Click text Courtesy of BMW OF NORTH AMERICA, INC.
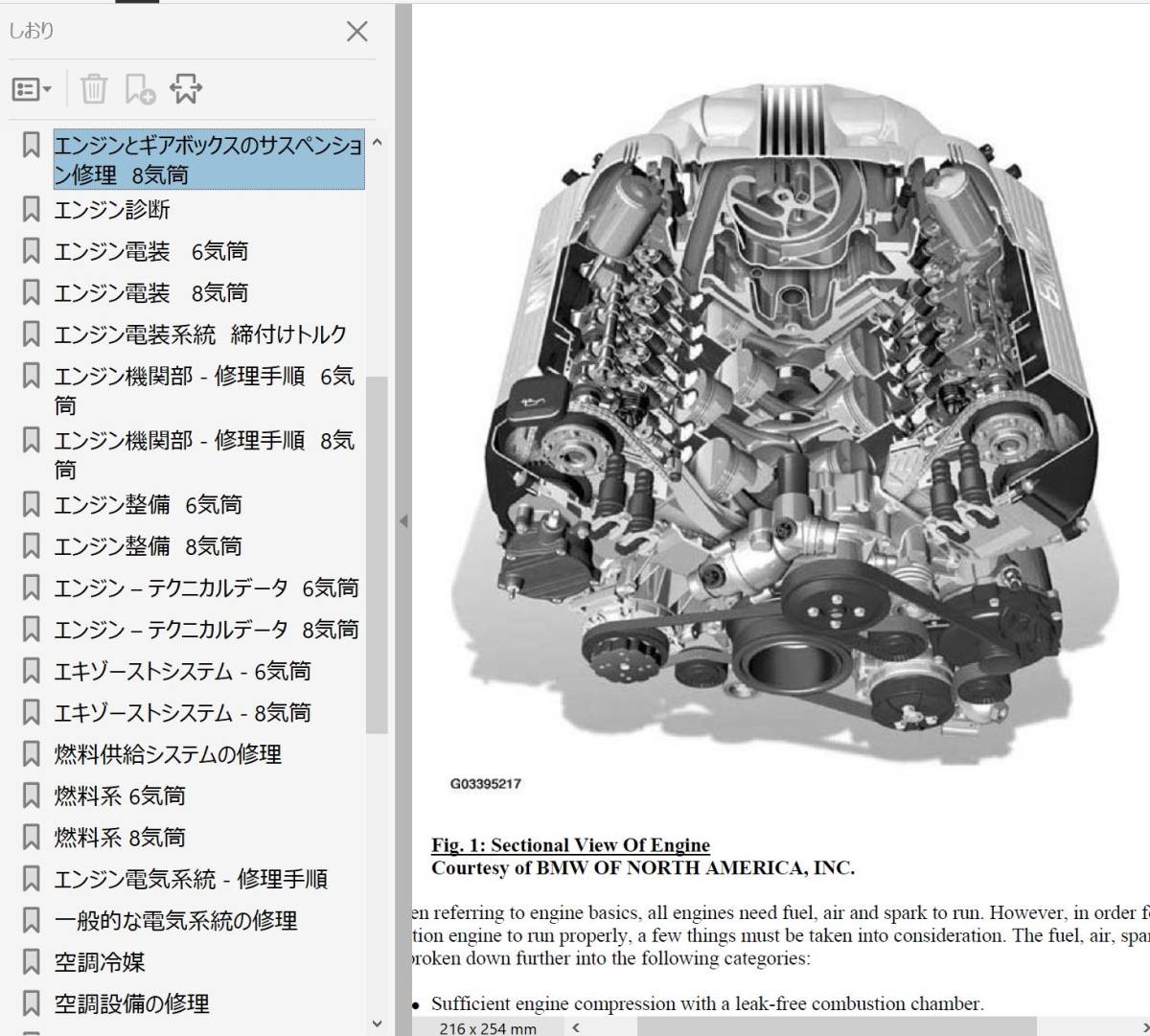The height and width of the screenshot is (1036, 1150). 642,868
